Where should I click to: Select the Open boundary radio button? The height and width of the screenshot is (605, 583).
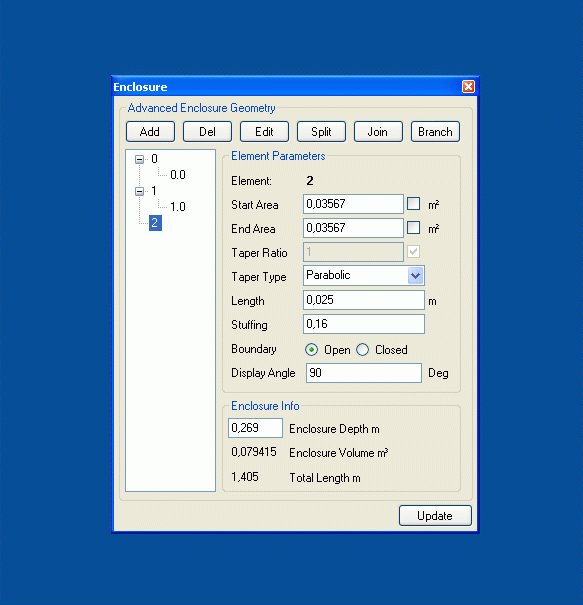311,350
